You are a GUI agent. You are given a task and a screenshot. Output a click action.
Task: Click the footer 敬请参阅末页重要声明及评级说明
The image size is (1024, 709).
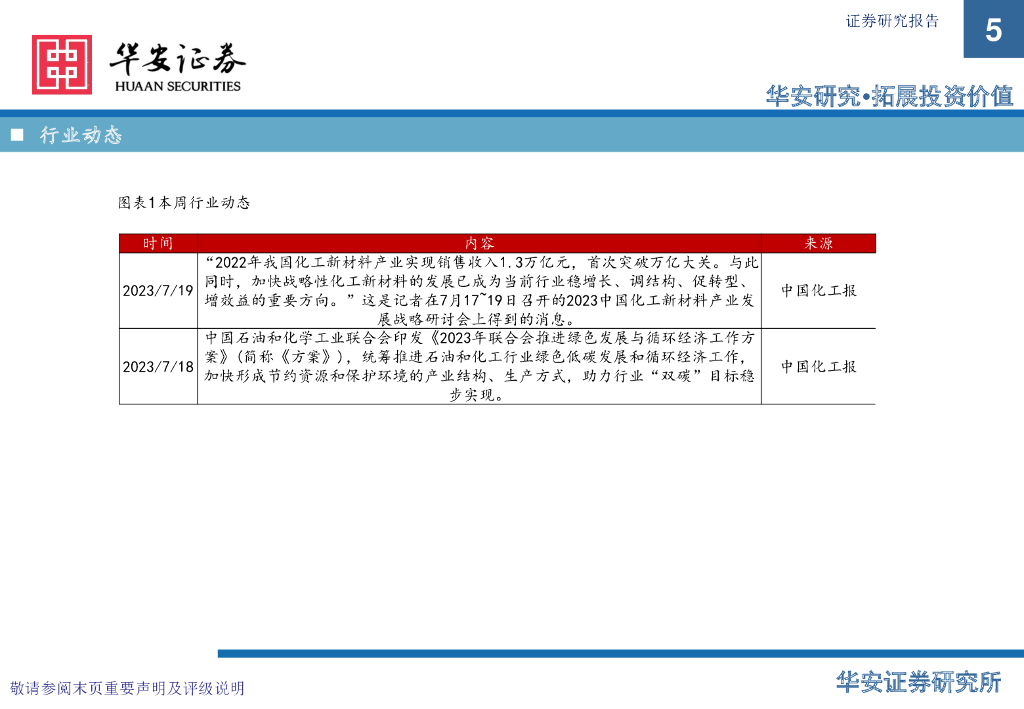(x=127, y=688)
